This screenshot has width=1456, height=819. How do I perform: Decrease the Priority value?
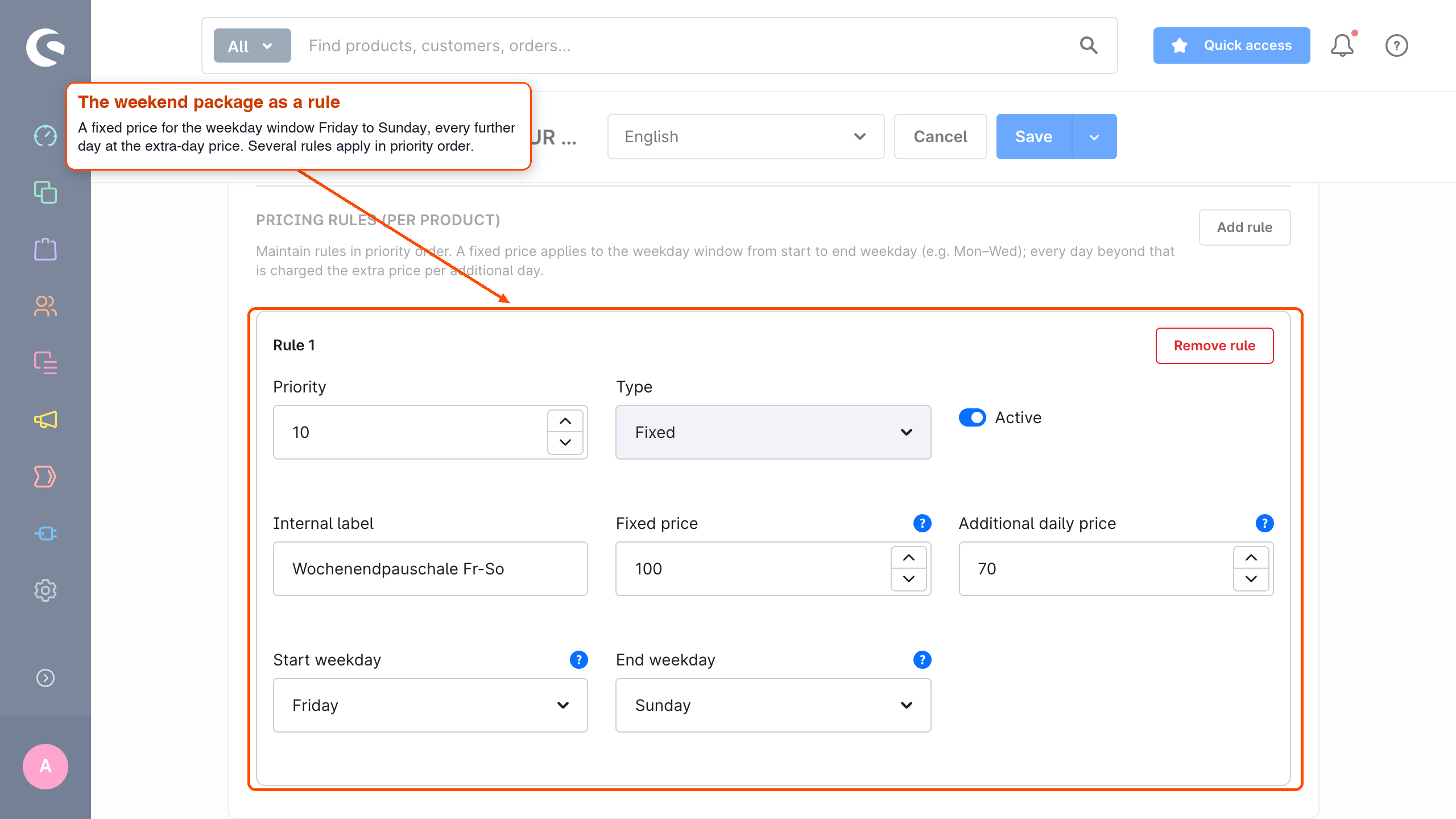click(x=565, y=442)
